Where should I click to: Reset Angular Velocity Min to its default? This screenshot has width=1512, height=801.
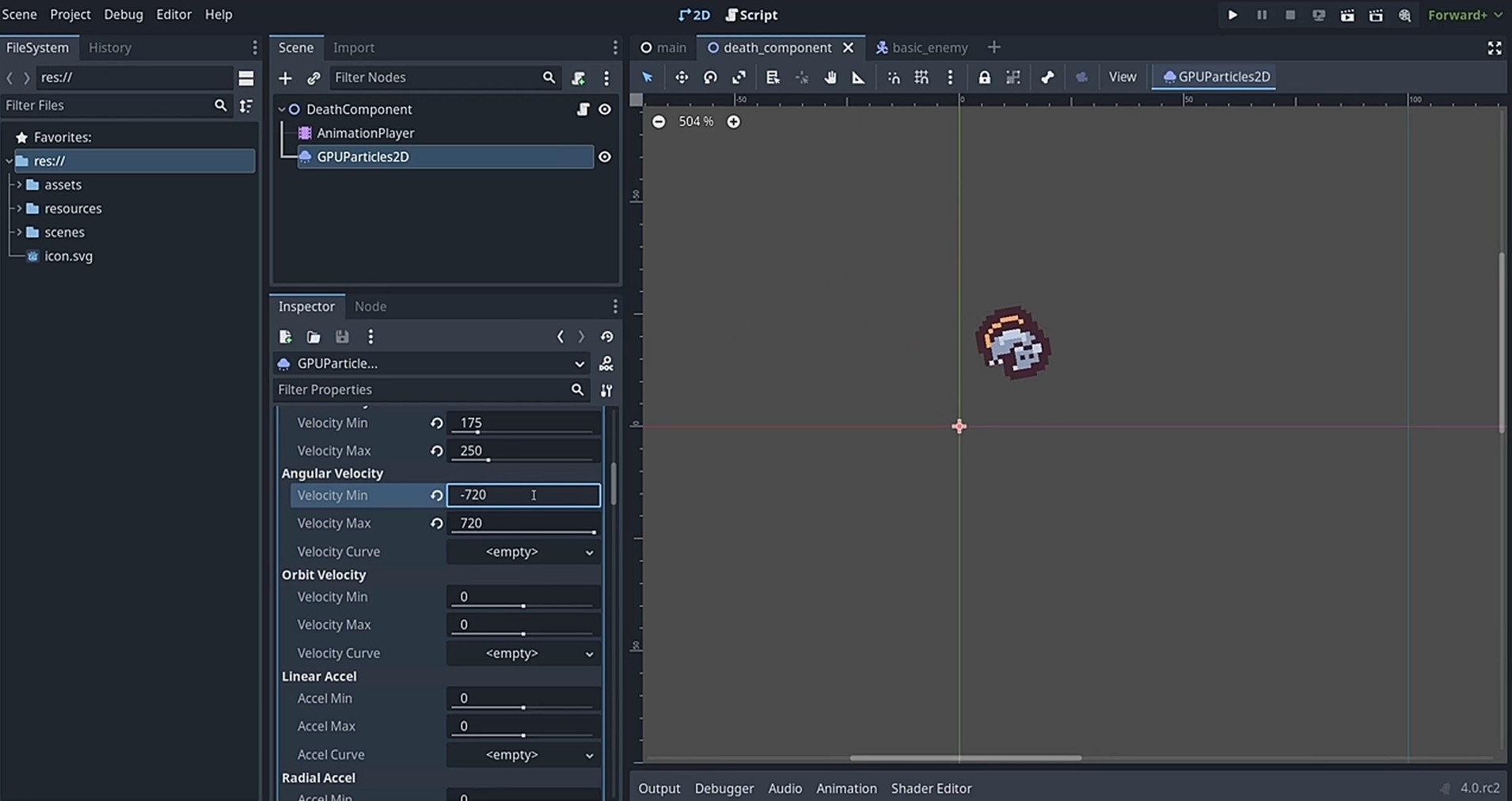(x=436, y=495)
